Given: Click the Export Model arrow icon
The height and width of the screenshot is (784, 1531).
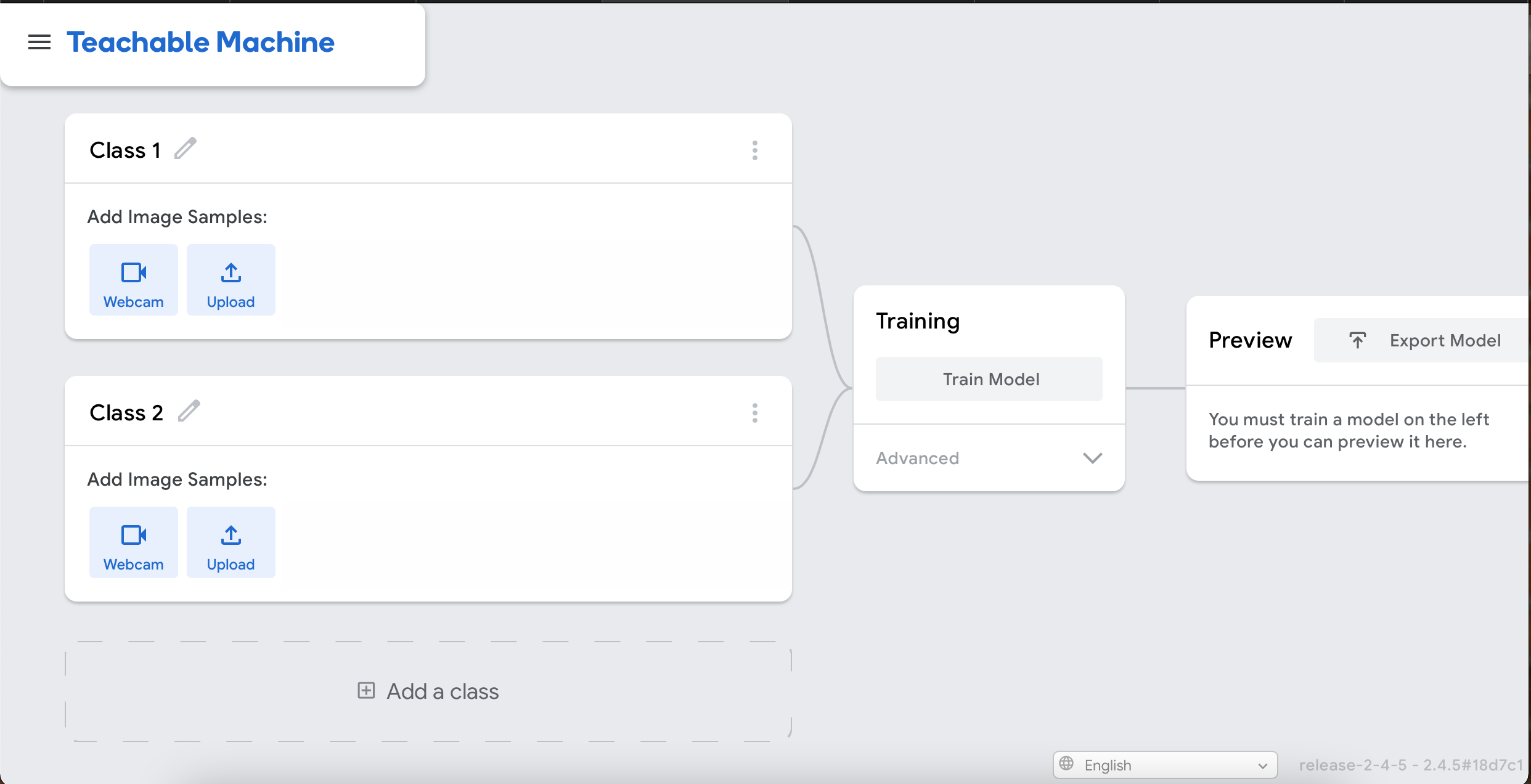Looking at the screenshot, I should 1357,340.
